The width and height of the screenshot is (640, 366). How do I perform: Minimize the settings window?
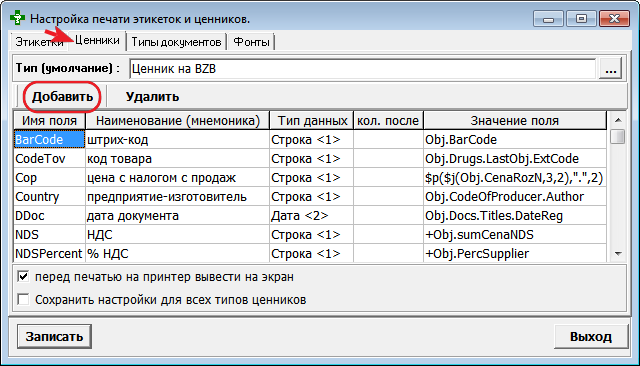pyautogui.click(x=548, y=19)
